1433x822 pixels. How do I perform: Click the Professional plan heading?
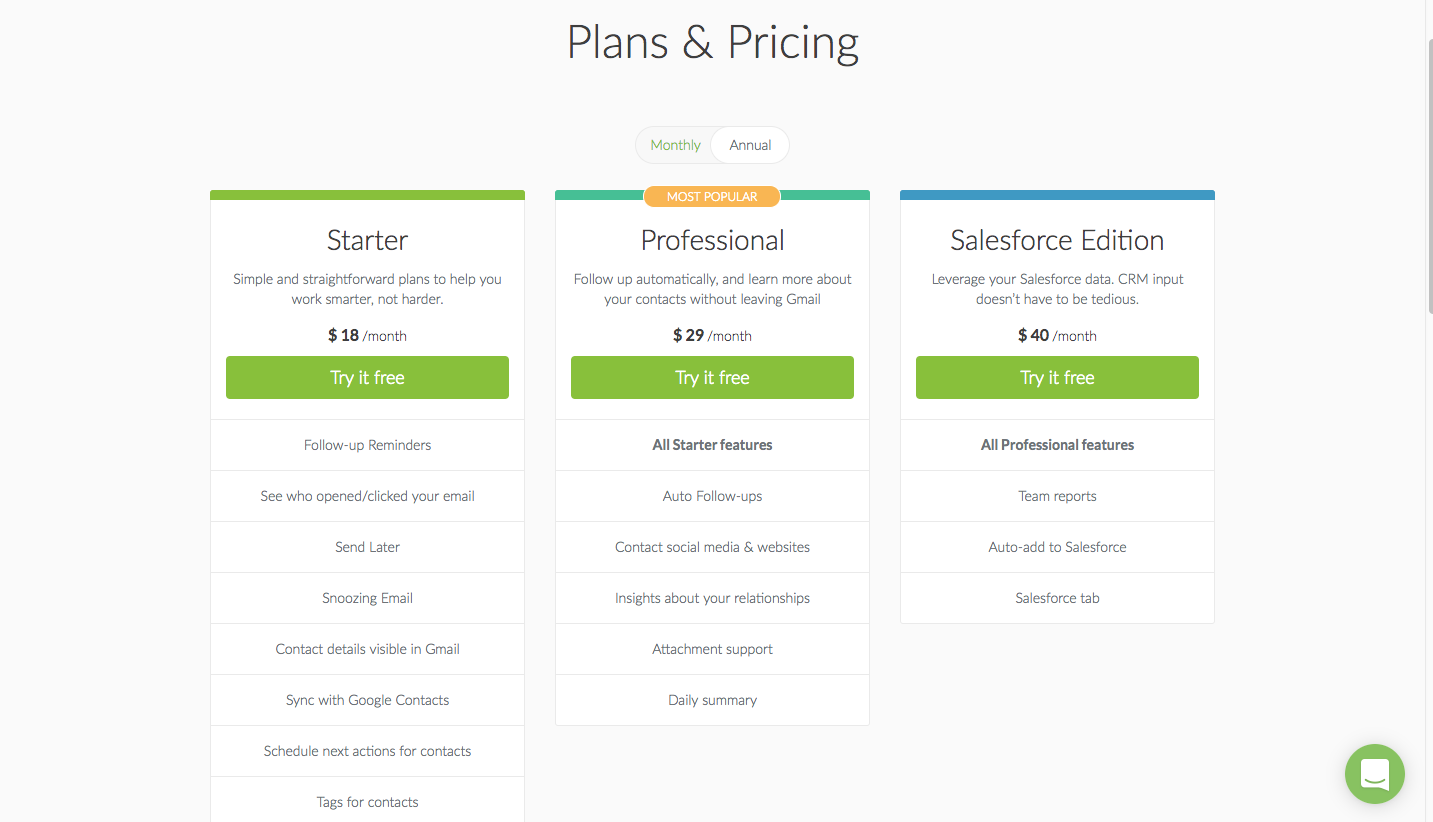tap(712, 240)
